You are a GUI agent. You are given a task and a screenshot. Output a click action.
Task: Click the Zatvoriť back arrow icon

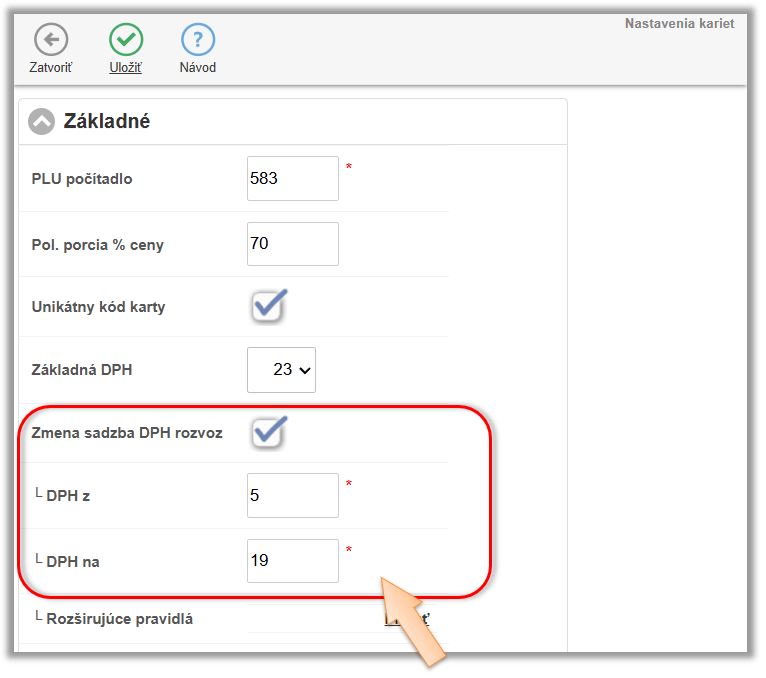[x=51, y=40]
